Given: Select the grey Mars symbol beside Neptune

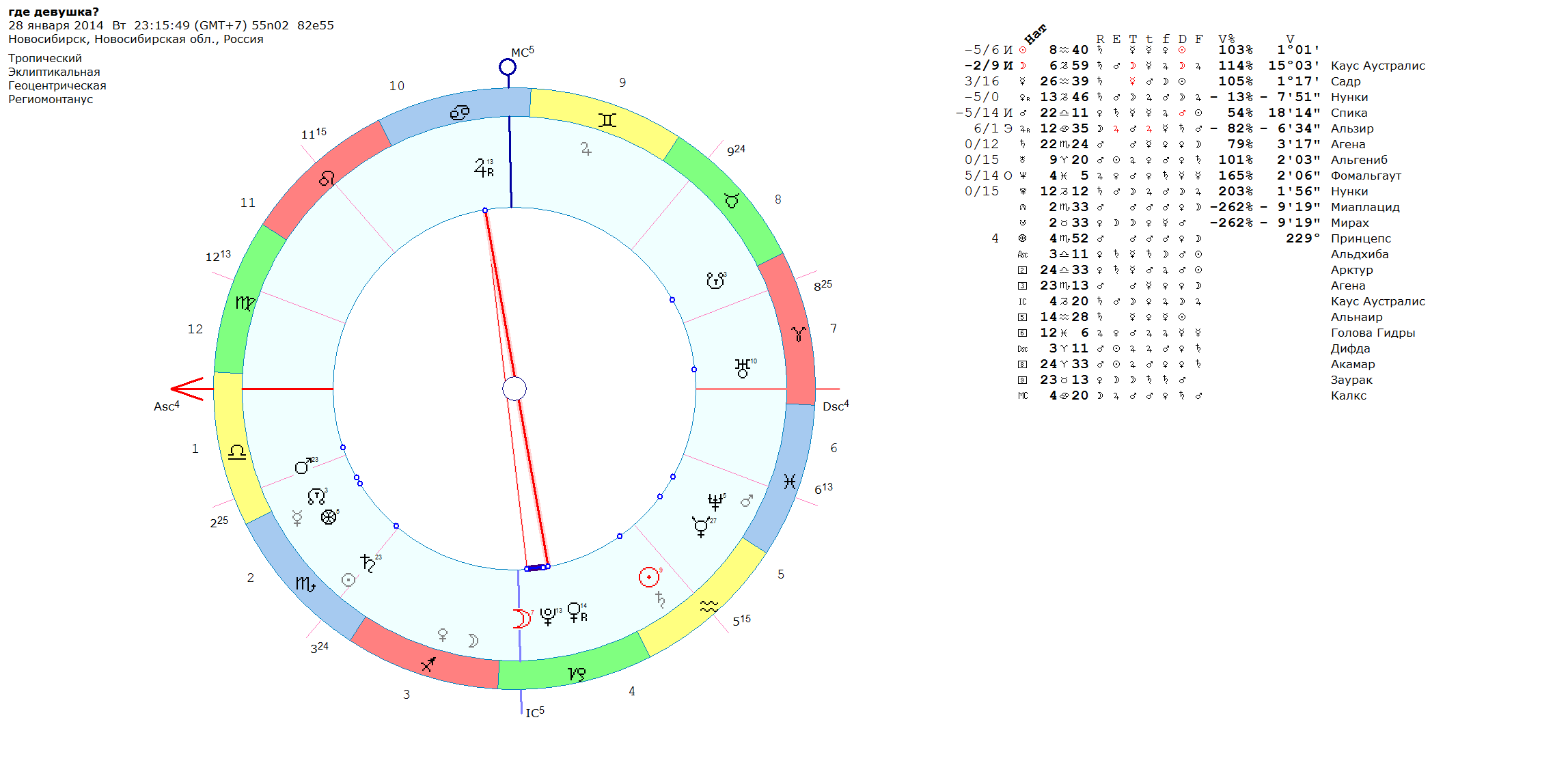Looking at the screenshot, I should pyautogui.click(x=746, y=501).
